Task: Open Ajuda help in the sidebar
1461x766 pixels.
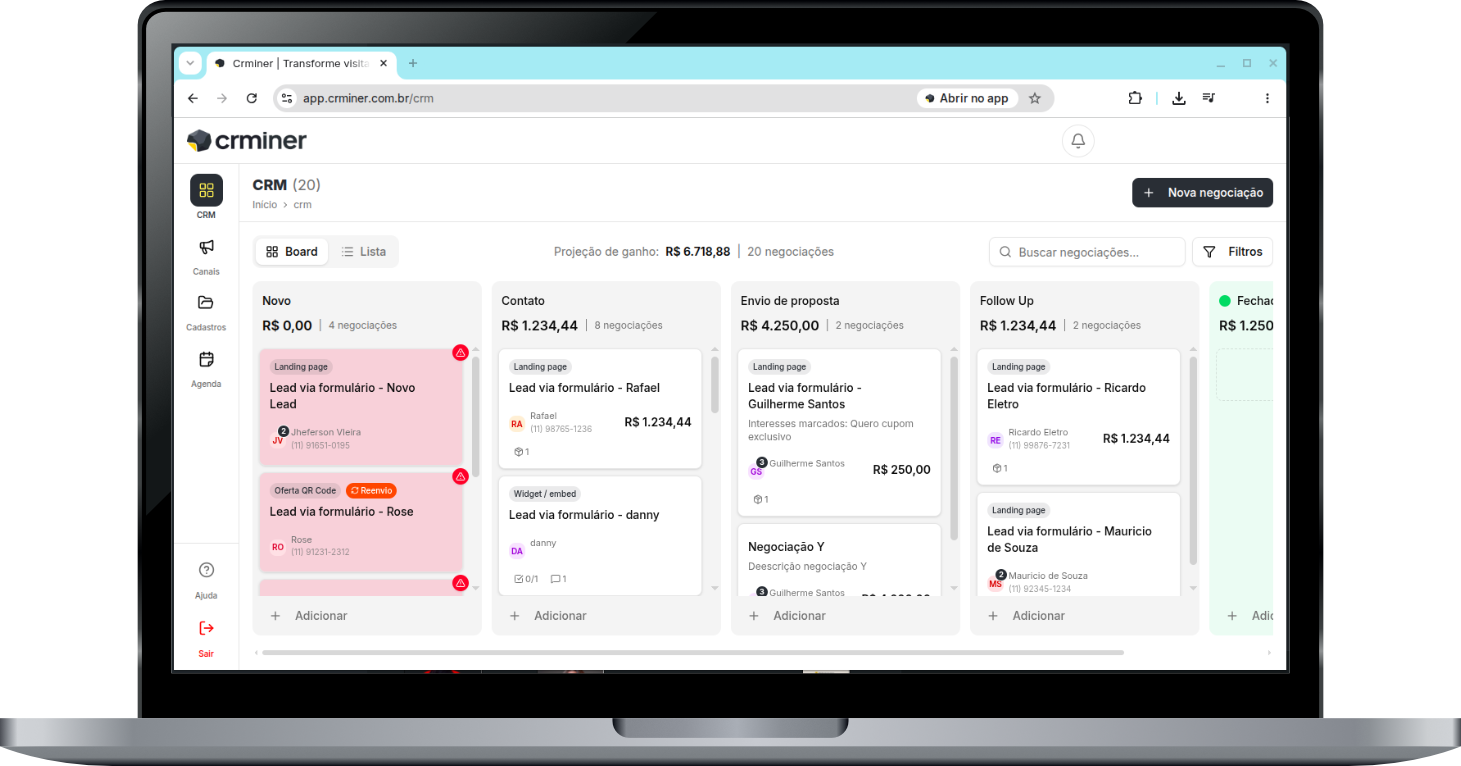Action: [206, 580]
